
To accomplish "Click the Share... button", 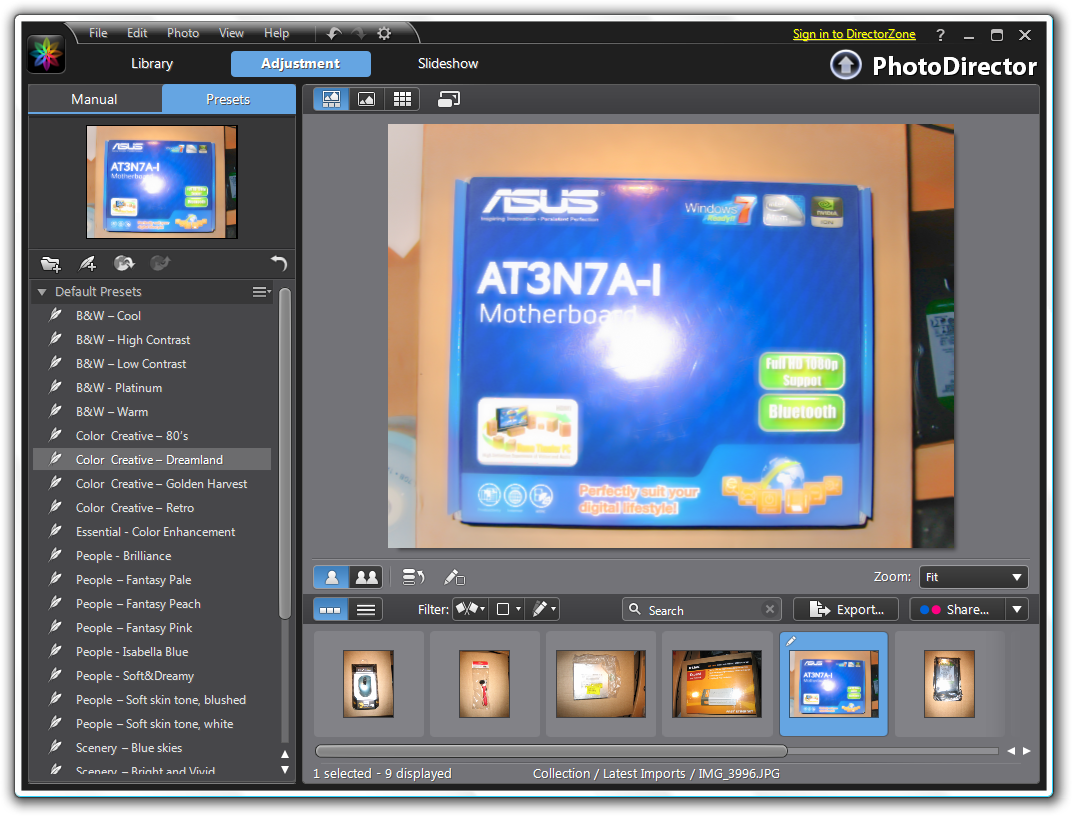I will point(957,609).
